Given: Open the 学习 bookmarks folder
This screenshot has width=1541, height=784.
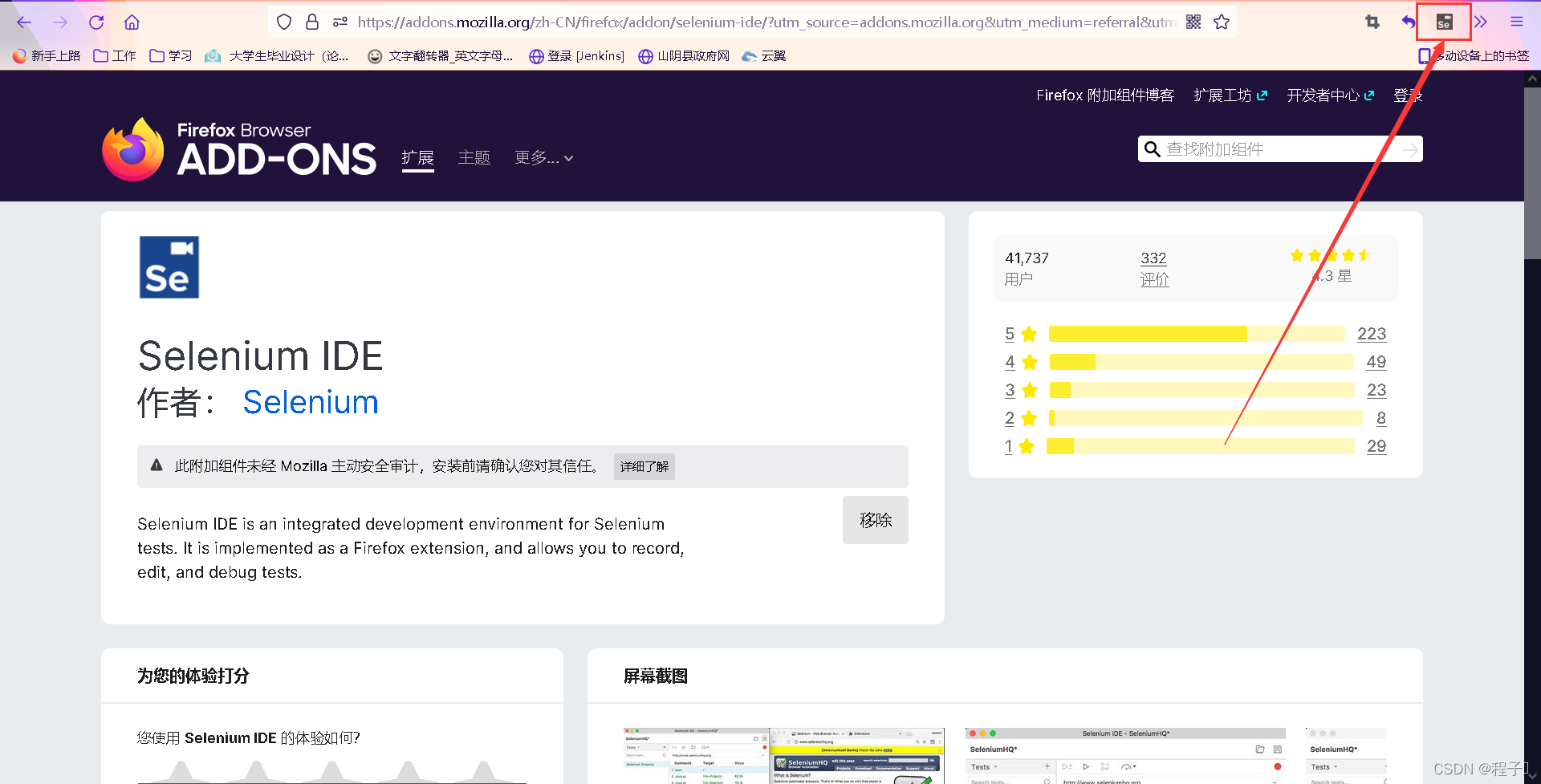Looking at the screenshot, I should pyautogui.click(x=171, y=56).
